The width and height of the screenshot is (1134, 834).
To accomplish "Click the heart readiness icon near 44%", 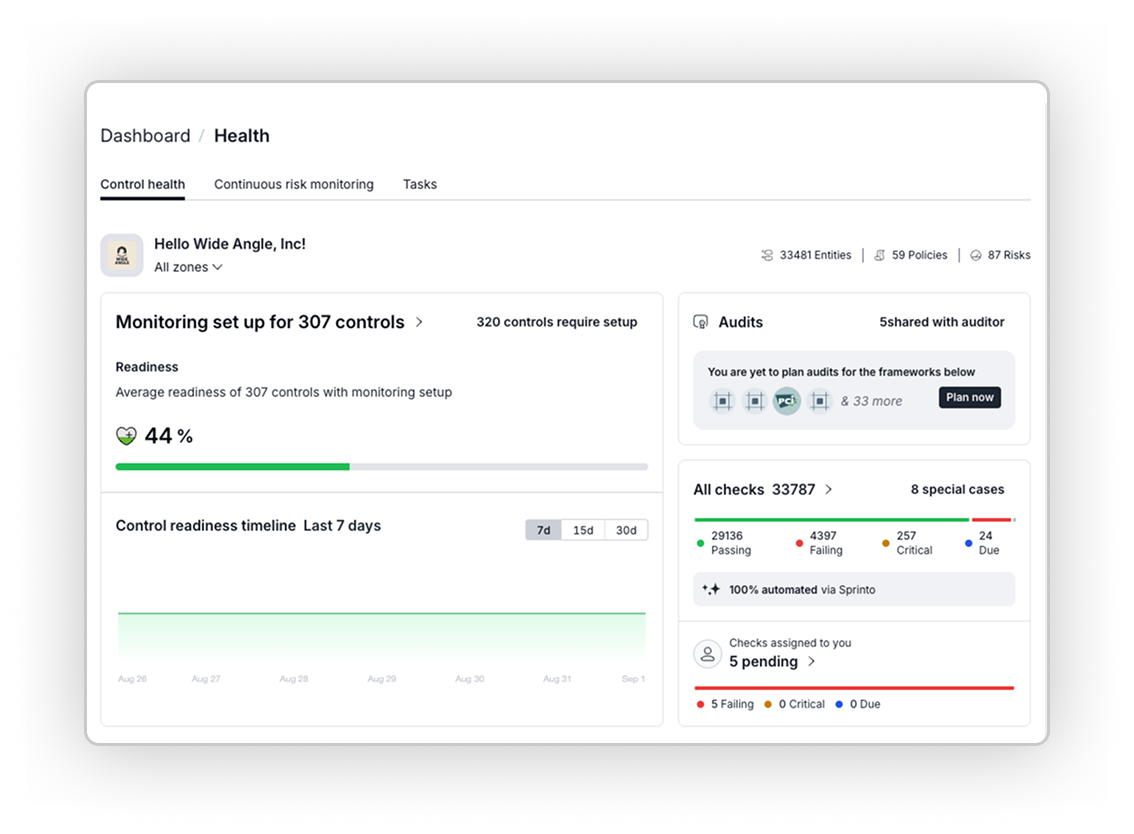I will click(x=126, y=436).
